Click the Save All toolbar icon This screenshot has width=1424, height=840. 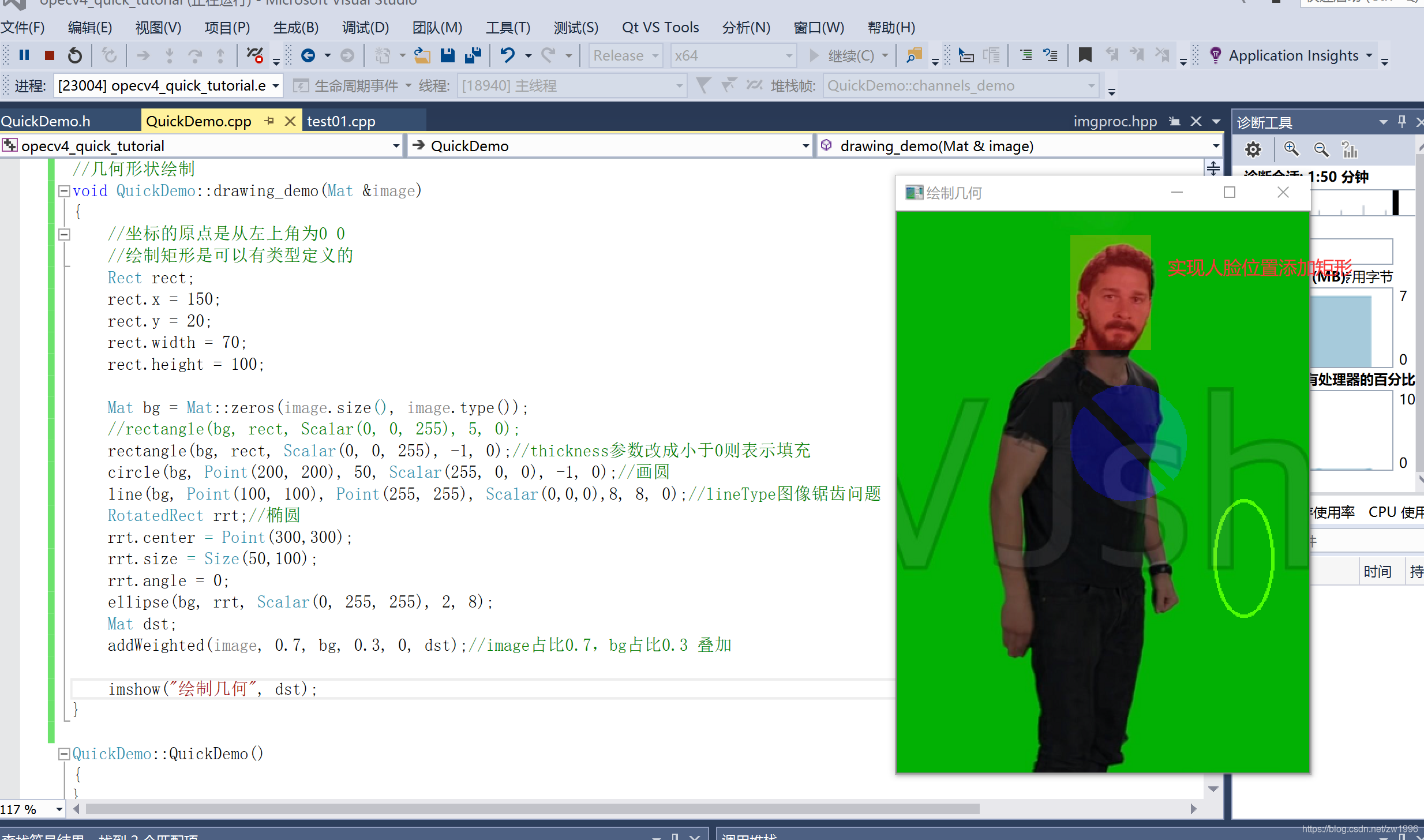(473, 55)
